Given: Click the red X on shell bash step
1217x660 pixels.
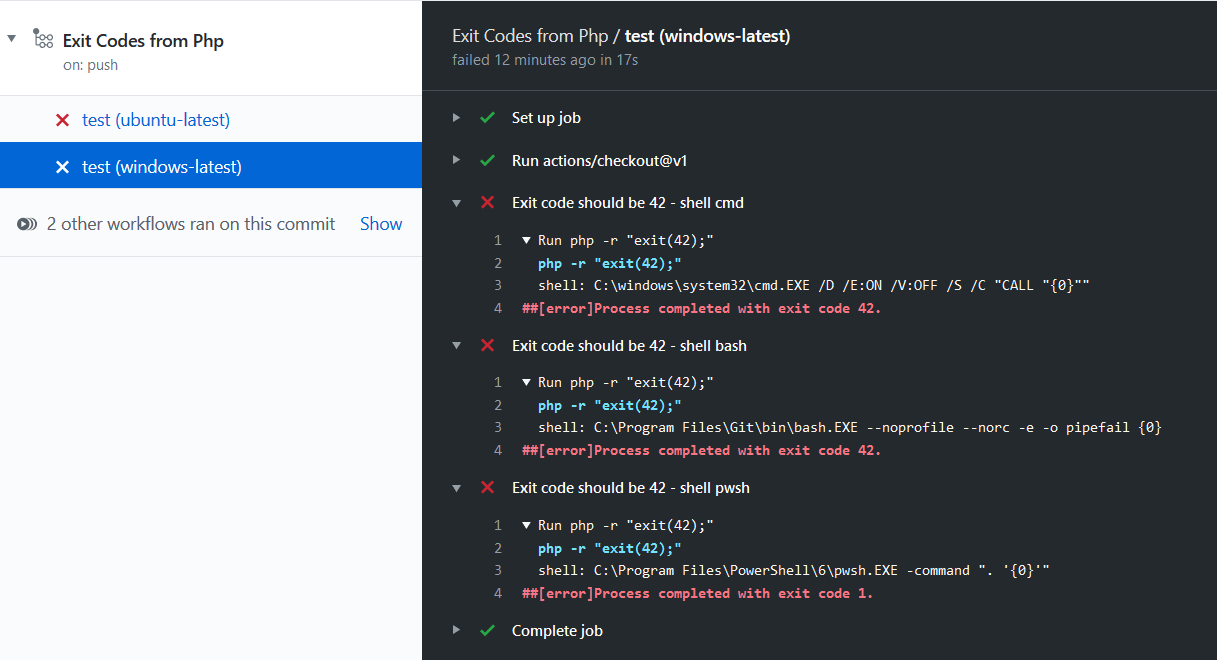Looking at the screenshot, I should click(487, 345).
